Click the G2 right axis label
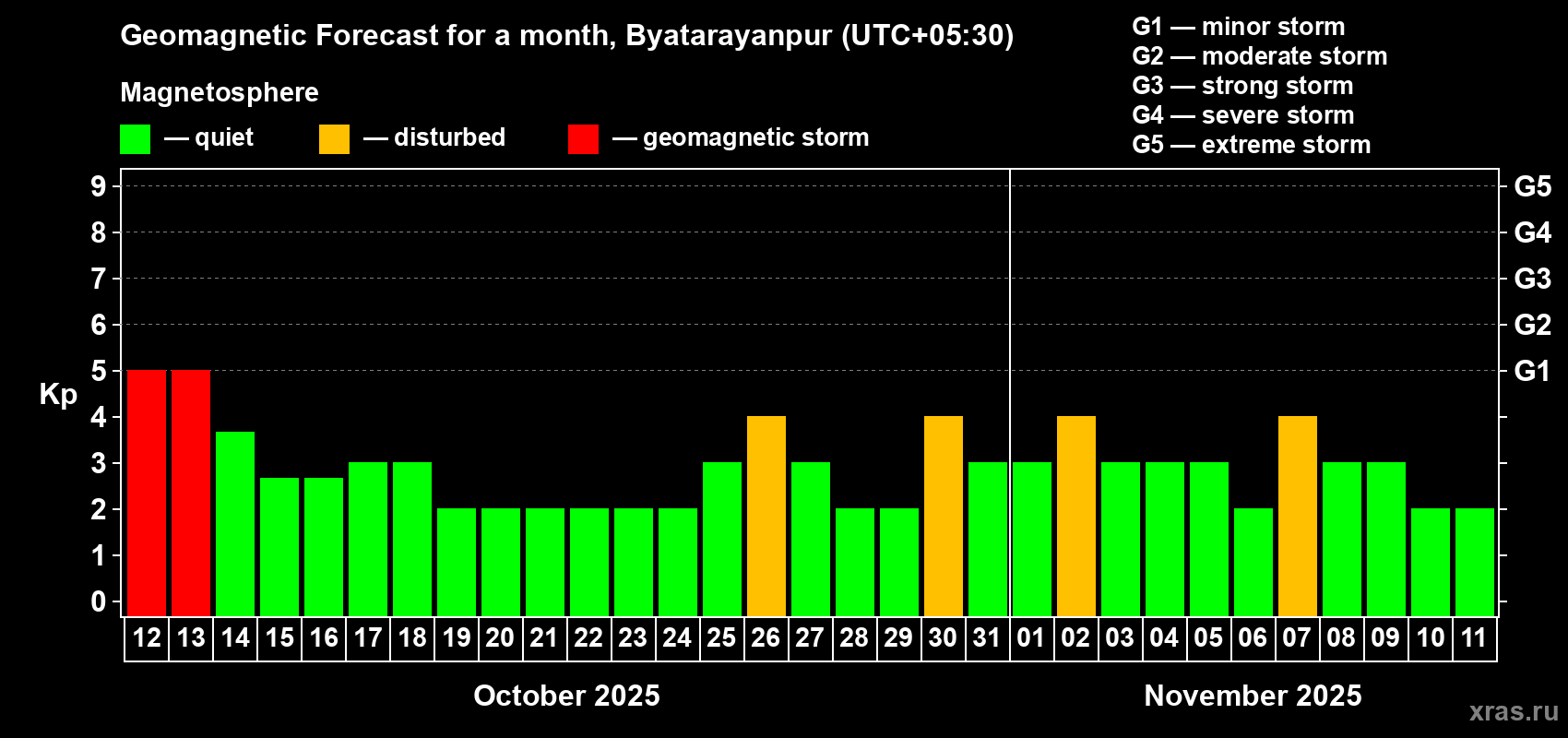 click(x=1533, y=325)
